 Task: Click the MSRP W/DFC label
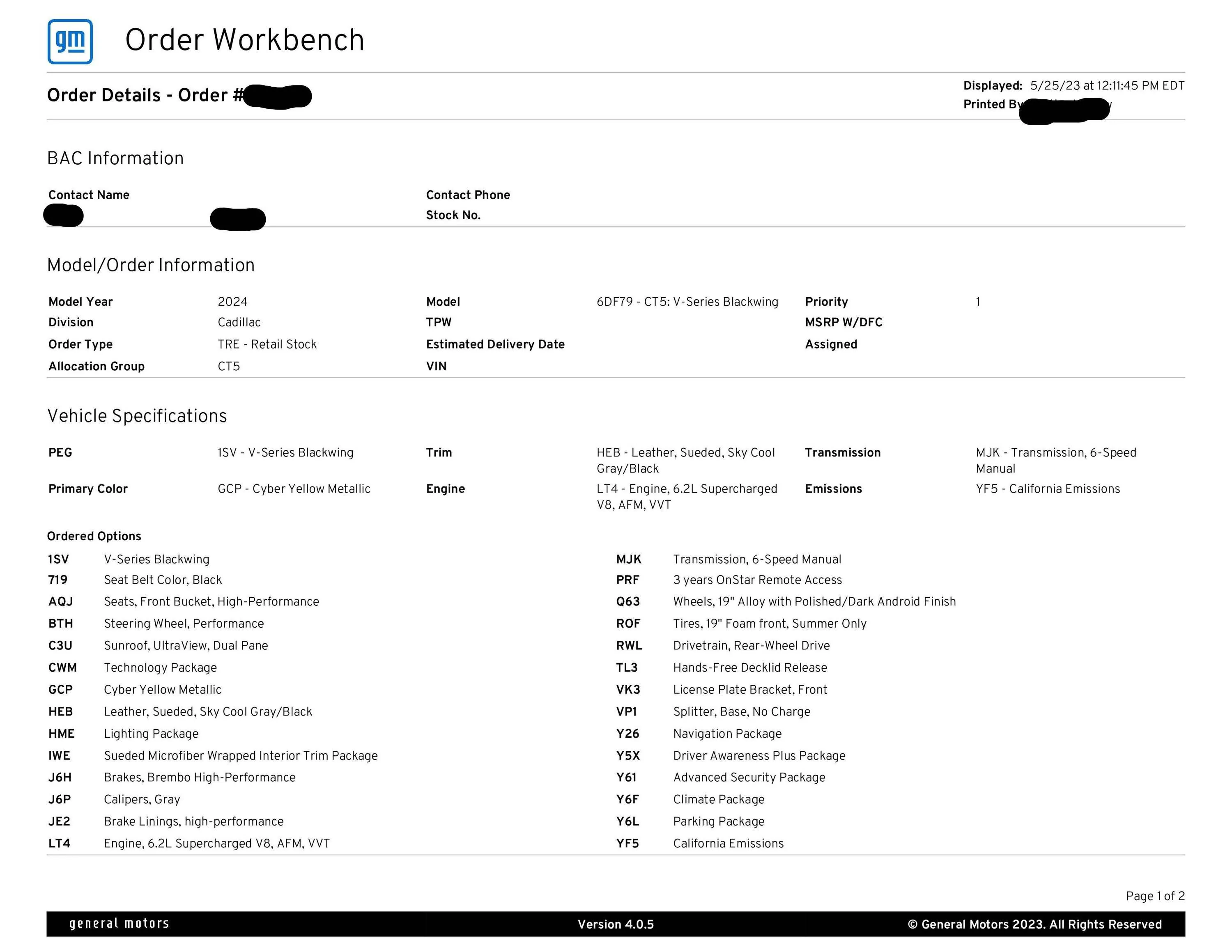pos(844,323)
